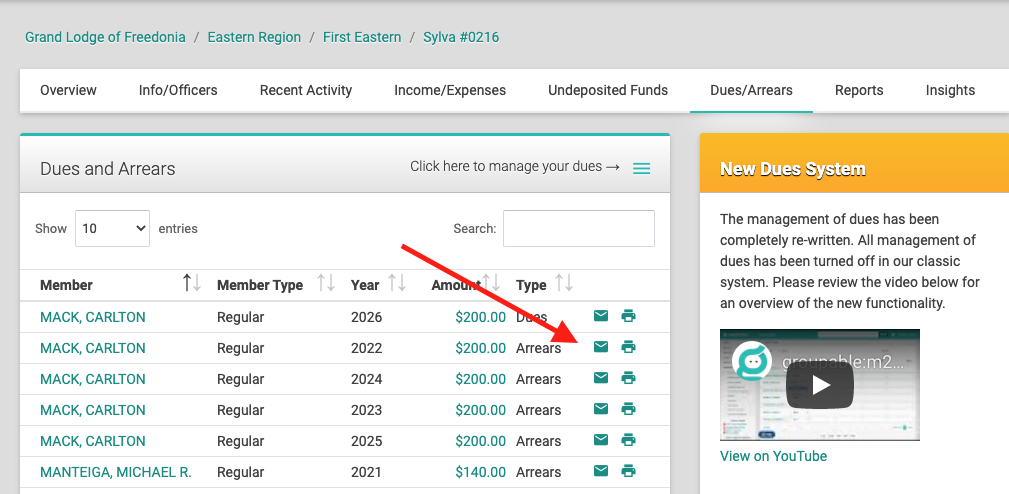Sort table by Member column
The image size is (1009, 494).
click(192, 284)
